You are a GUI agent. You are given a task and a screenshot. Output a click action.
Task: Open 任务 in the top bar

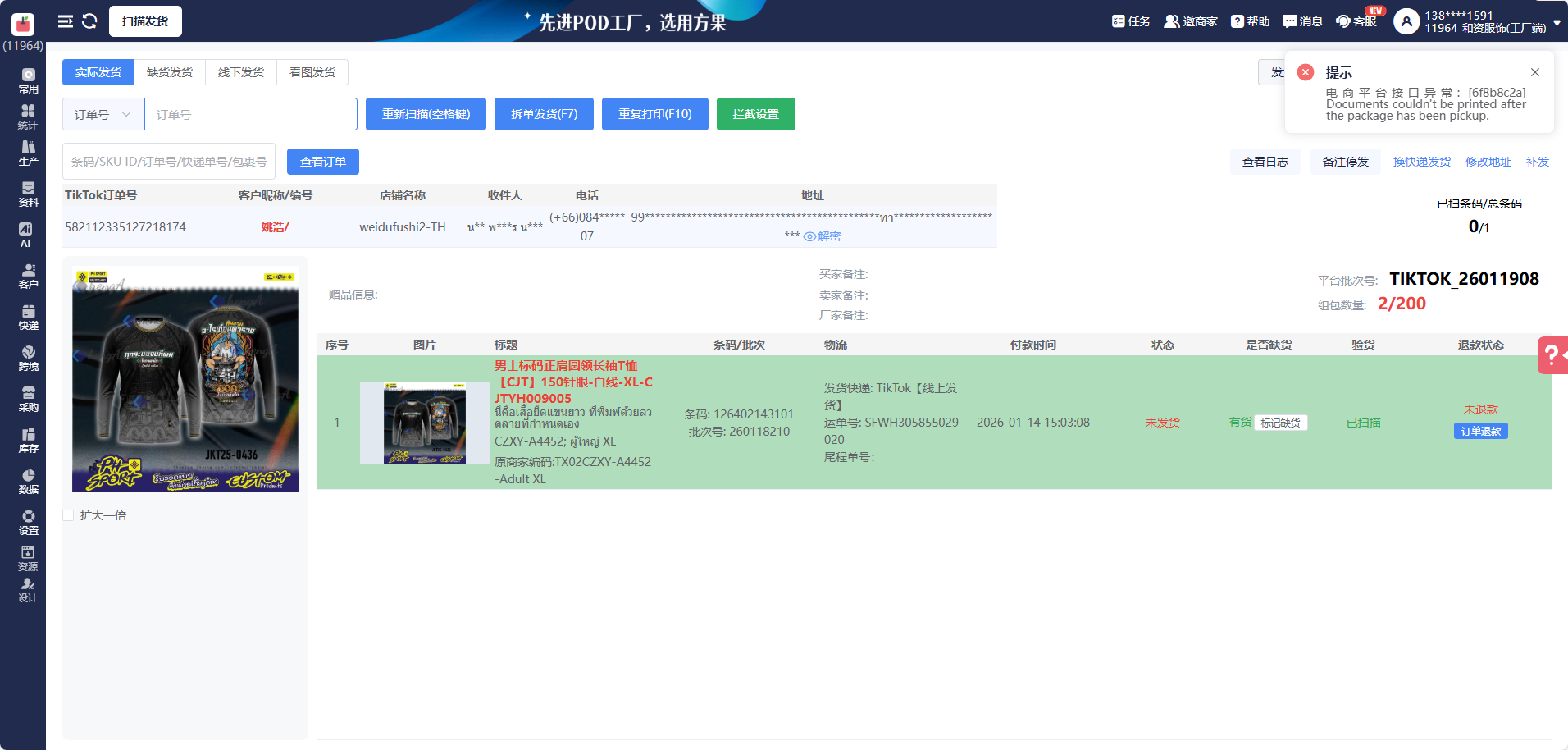coord(1131,21)
